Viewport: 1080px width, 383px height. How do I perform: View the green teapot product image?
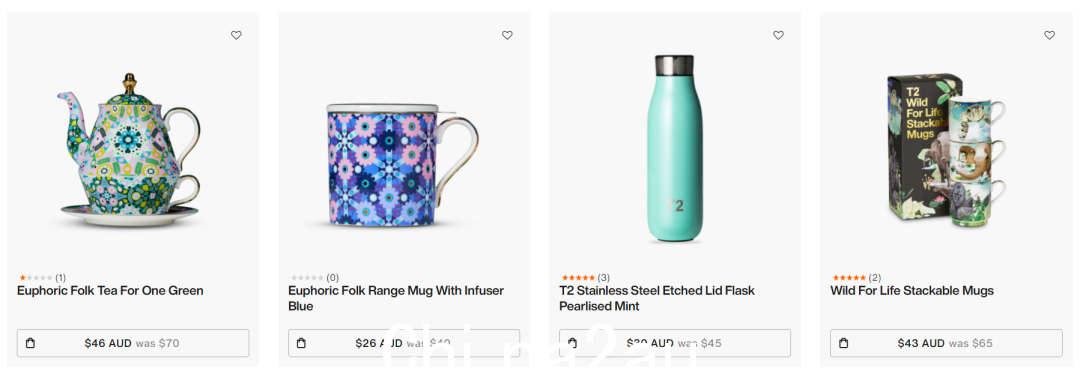129,150
